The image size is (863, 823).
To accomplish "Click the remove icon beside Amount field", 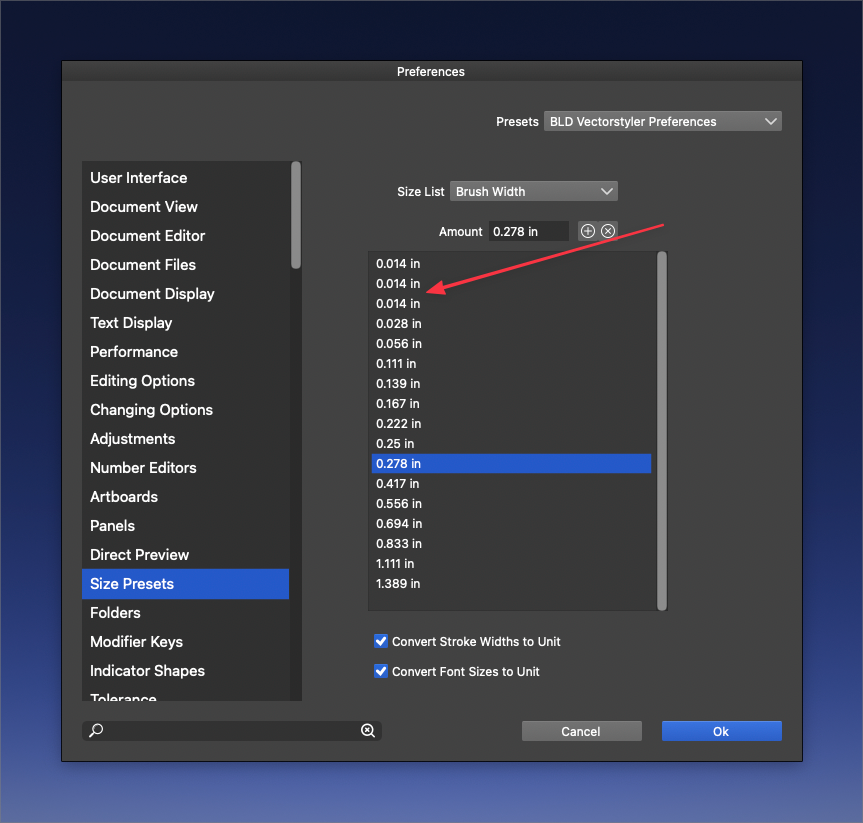I will coord(607,231).
